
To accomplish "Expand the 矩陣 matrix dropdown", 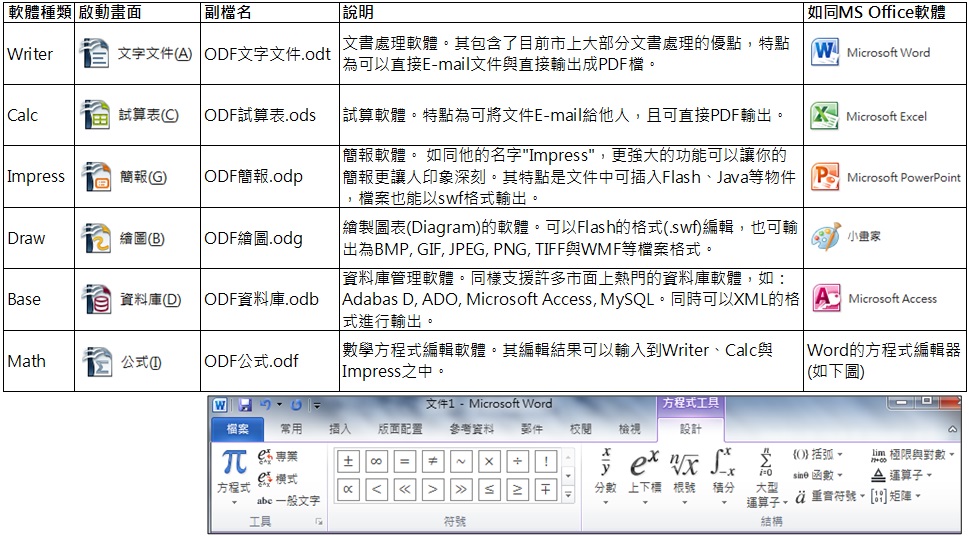I will click(x=901, y=496).
